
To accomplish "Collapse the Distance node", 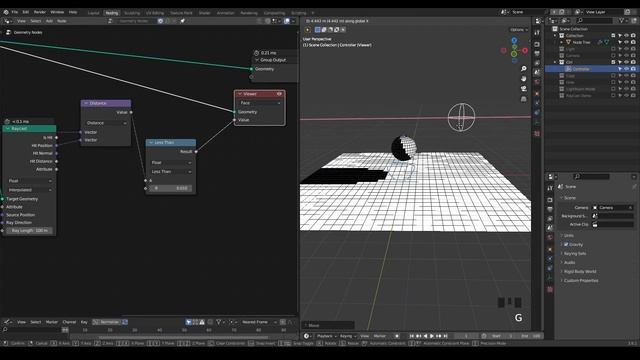I will pos(86,103).
